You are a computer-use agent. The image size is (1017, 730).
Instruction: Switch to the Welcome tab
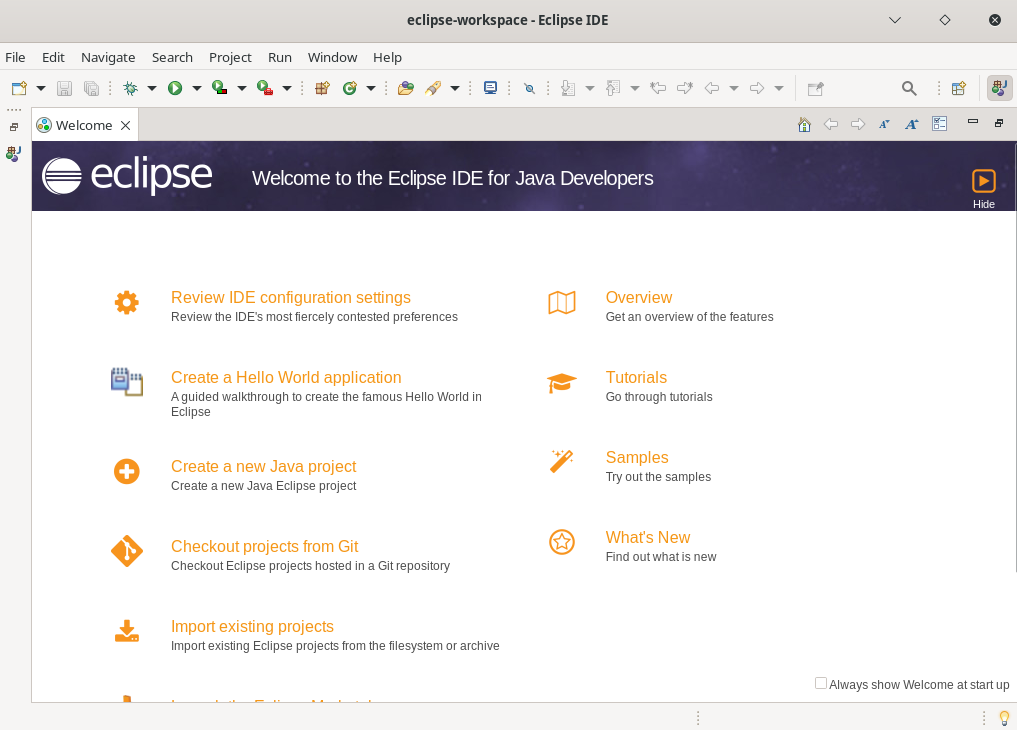[x=84, y=124]
